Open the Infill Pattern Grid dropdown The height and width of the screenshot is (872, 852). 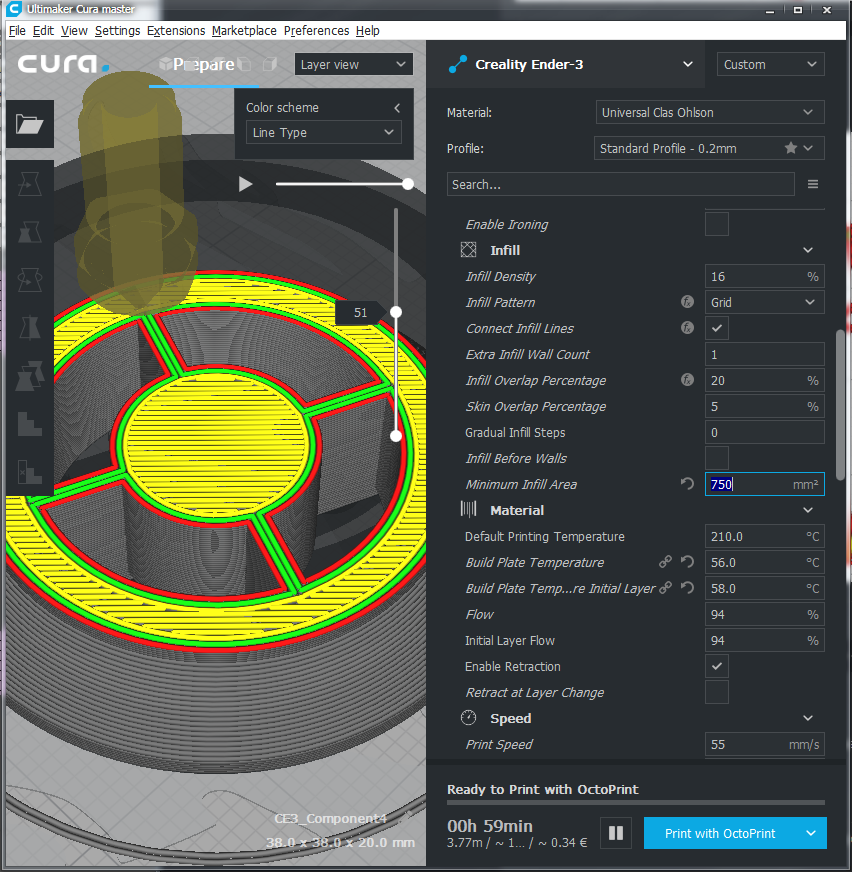pos(764,302)
